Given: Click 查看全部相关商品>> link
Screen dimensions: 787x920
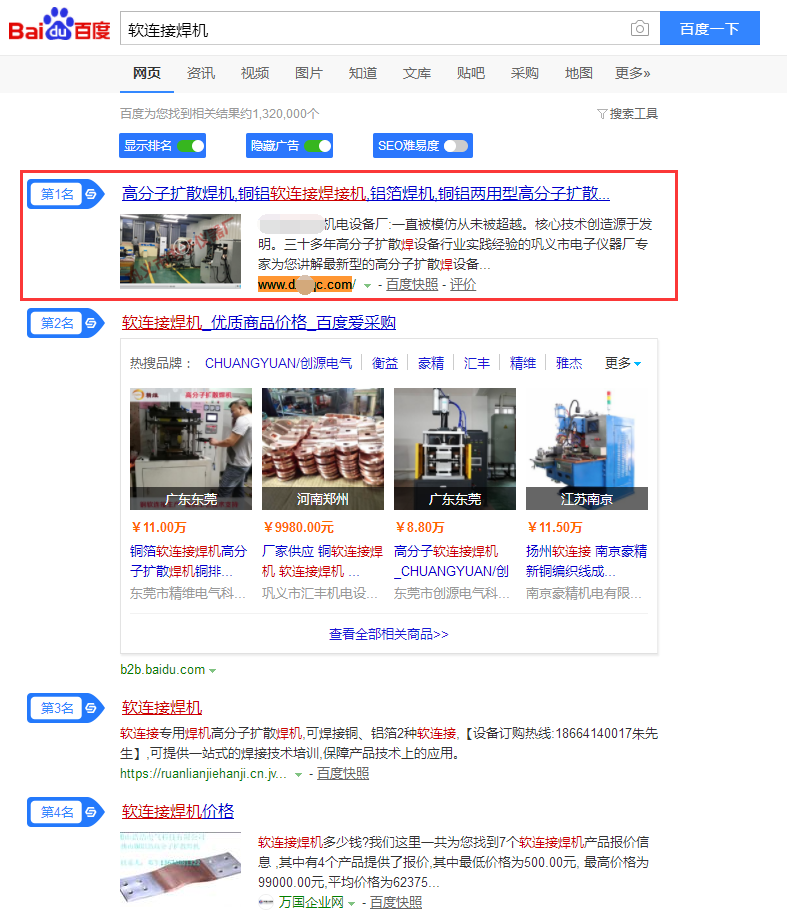Looking at the screenshot, I should coord(389,634).
